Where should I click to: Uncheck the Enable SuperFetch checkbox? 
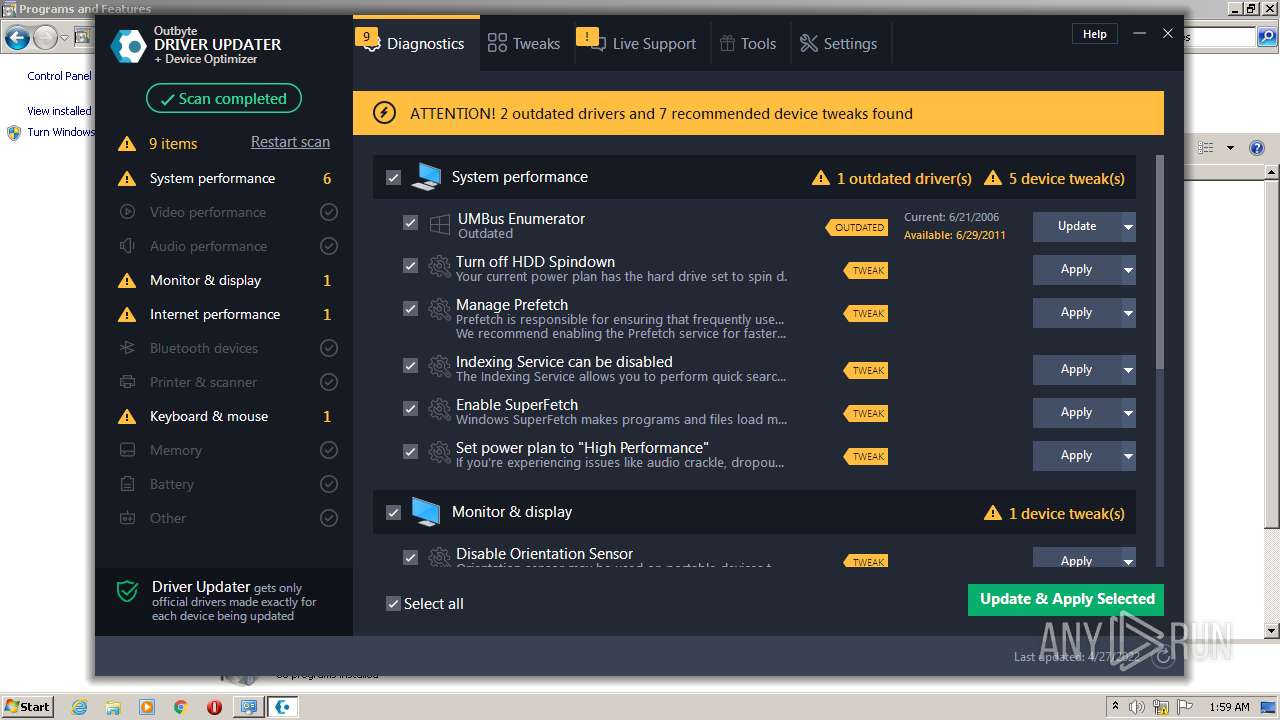pyautogui.click(x=410, y=409)
